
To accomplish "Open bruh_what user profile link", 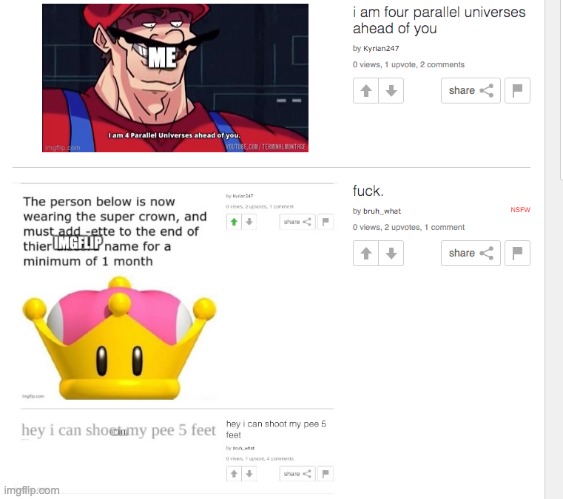I will coord(382,211).
